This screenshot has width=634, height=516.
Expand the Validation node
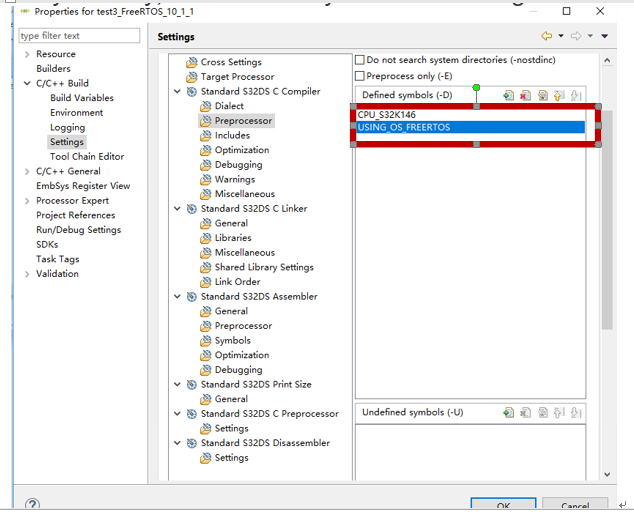27,274
